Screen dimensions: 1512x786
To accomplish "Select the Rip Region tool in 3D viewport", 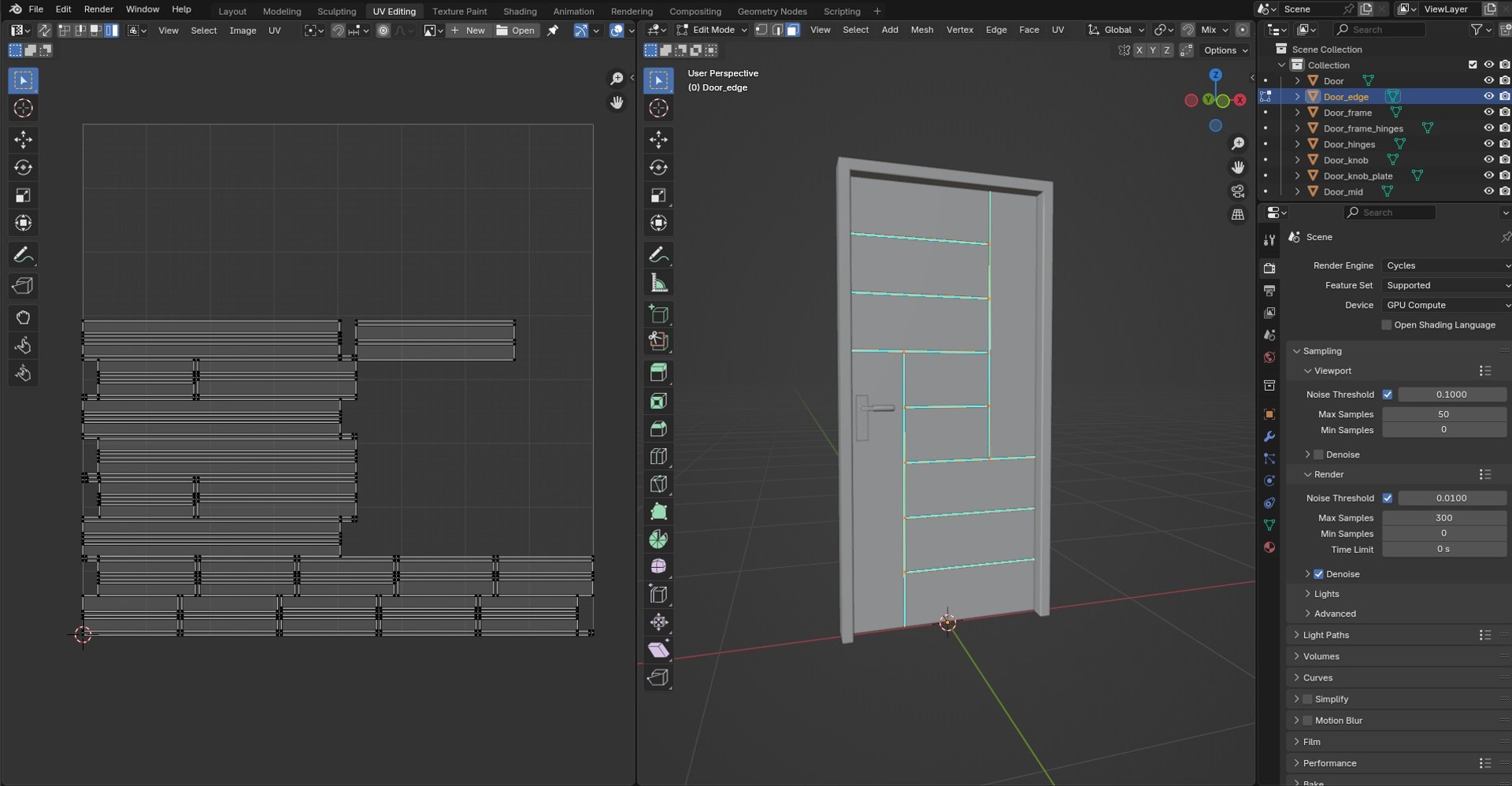I will point(658,678).
